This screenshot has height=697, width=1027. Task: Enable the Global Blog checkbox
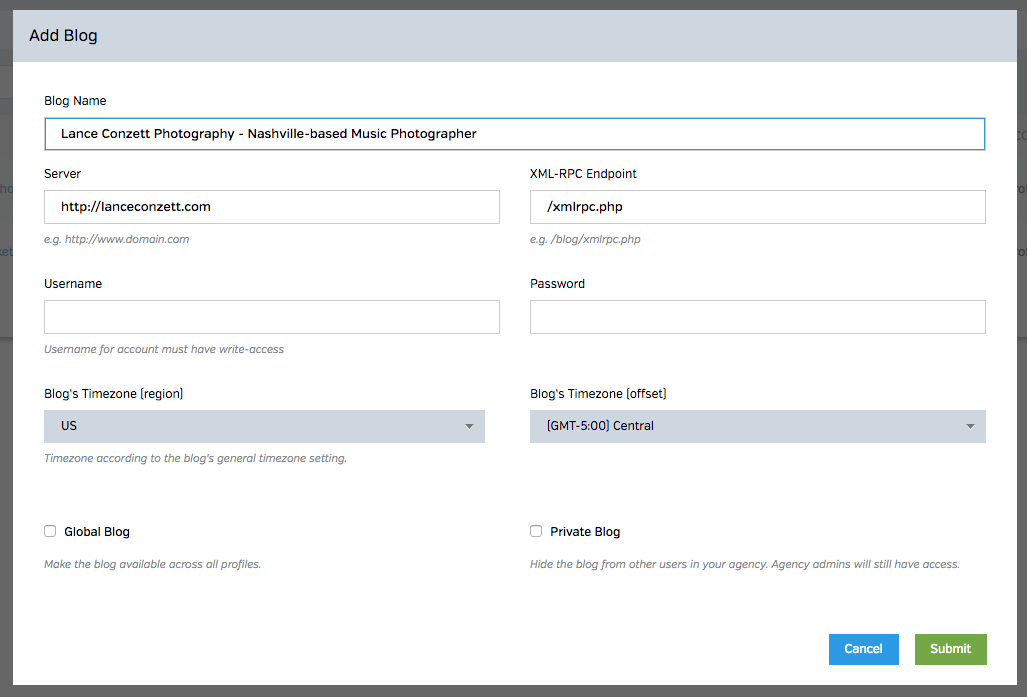50,531
